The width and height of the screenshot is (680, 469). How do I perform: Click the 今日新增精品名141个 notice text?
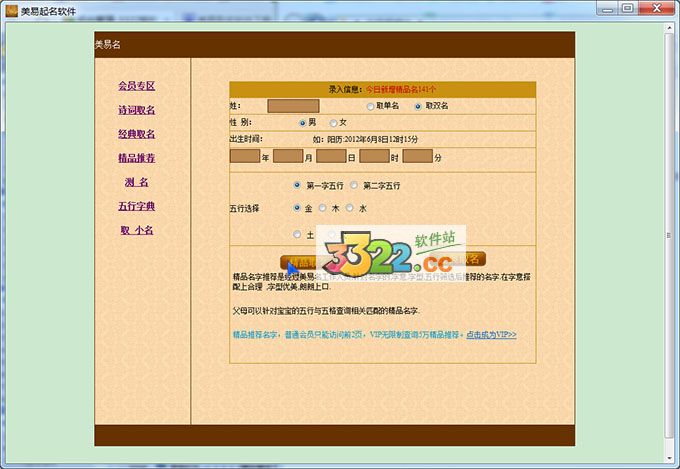coord(401,89)
